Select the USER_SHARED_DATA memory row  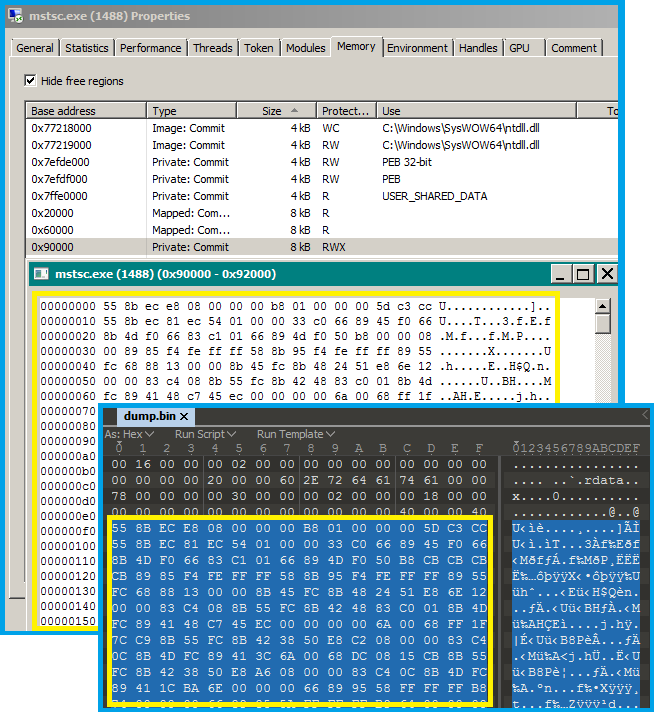click(200, 196)
